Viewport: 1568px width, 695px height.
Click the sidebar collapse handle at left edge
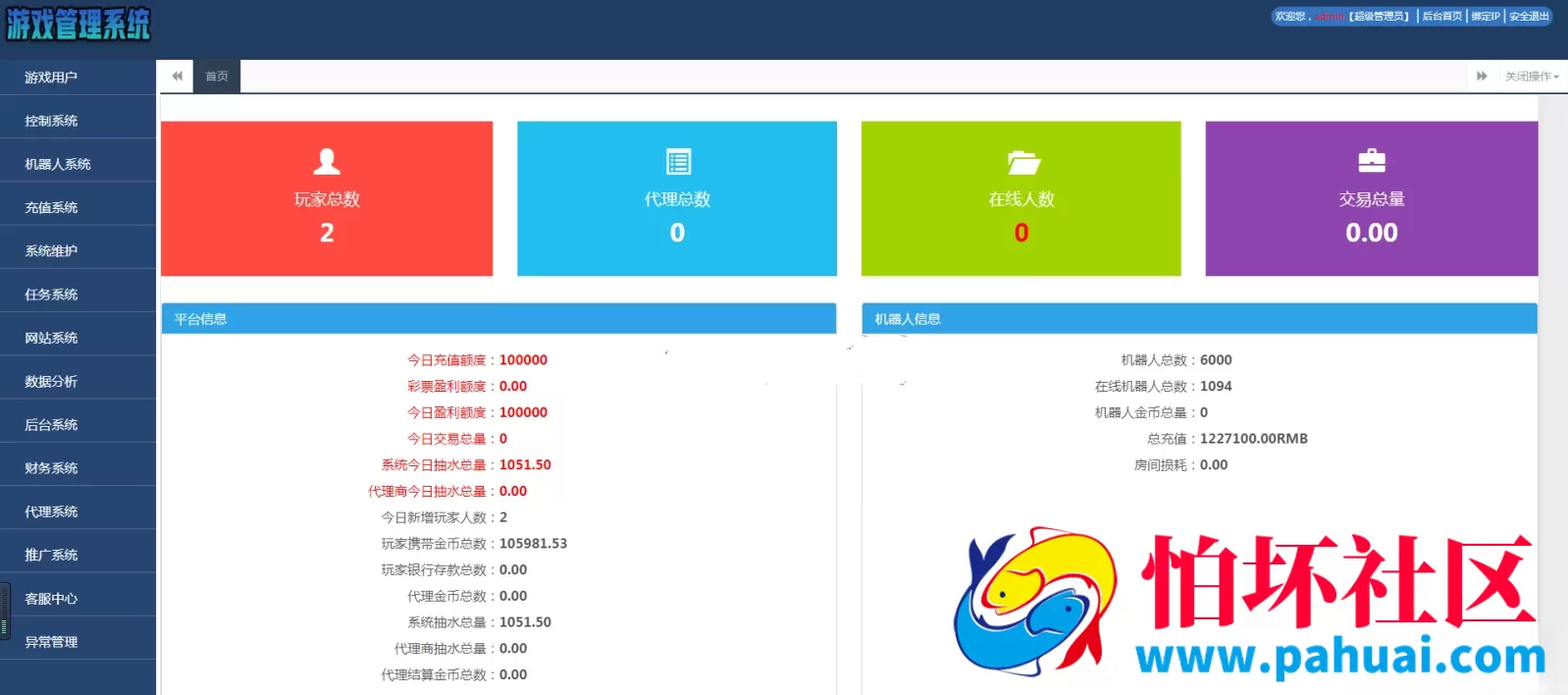pos(5,611)
